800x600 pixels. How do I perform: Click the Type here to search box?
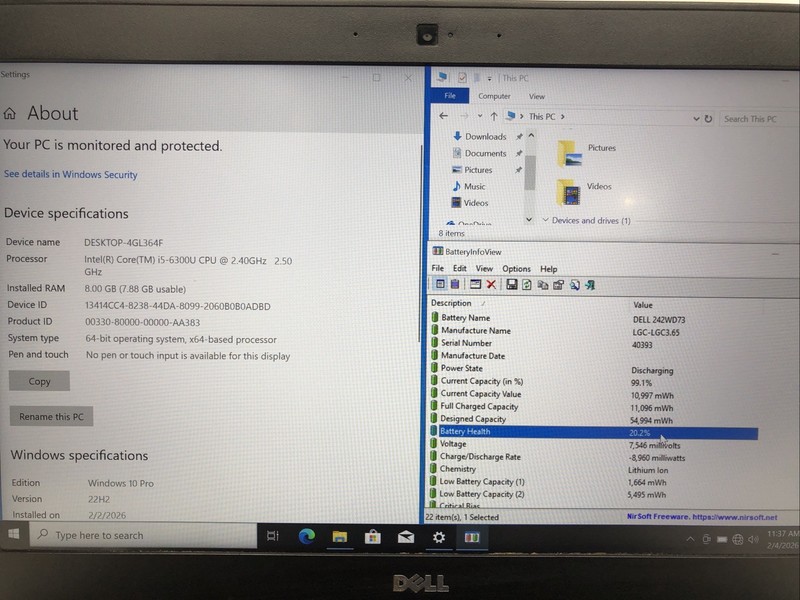(x=143, y=535)
